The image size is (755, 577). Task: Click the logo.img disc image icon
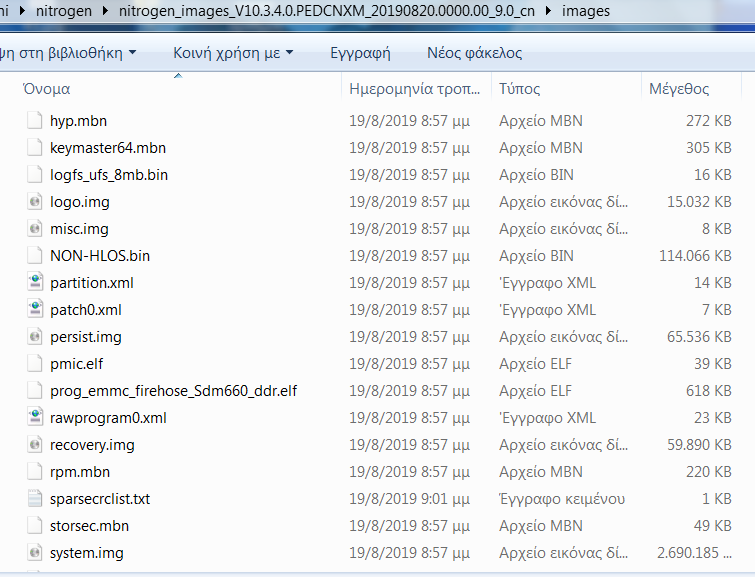tap(36, 202)
